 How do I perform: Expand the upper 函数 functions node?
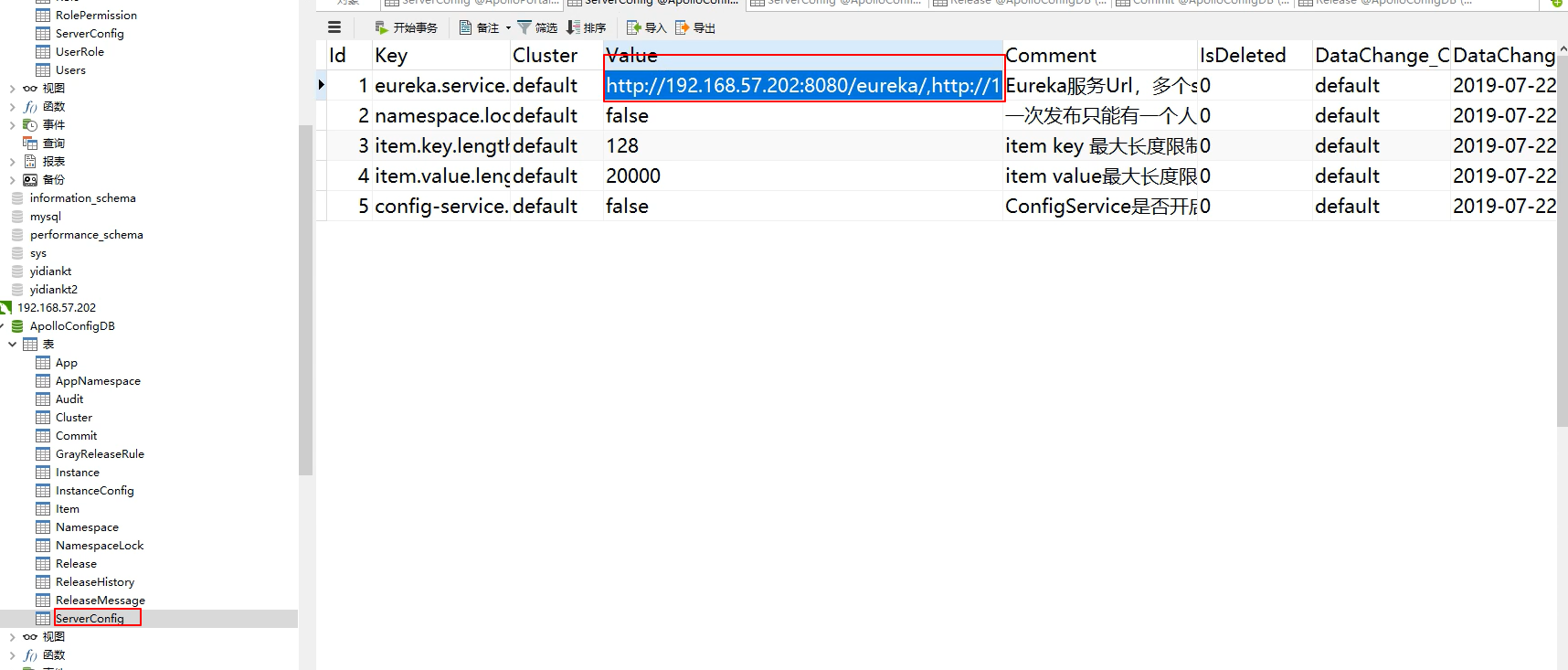12,107
